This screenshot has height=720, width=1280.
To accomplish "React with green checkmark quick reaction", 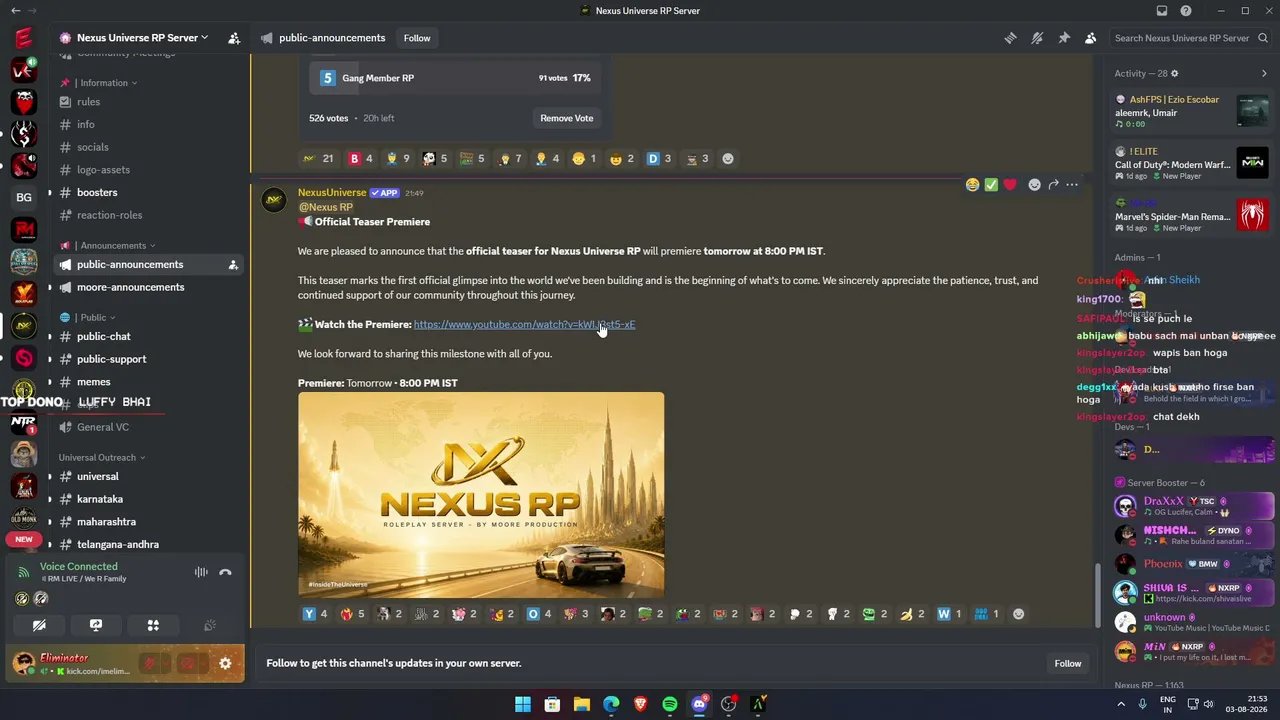I will tap(991, 185).
